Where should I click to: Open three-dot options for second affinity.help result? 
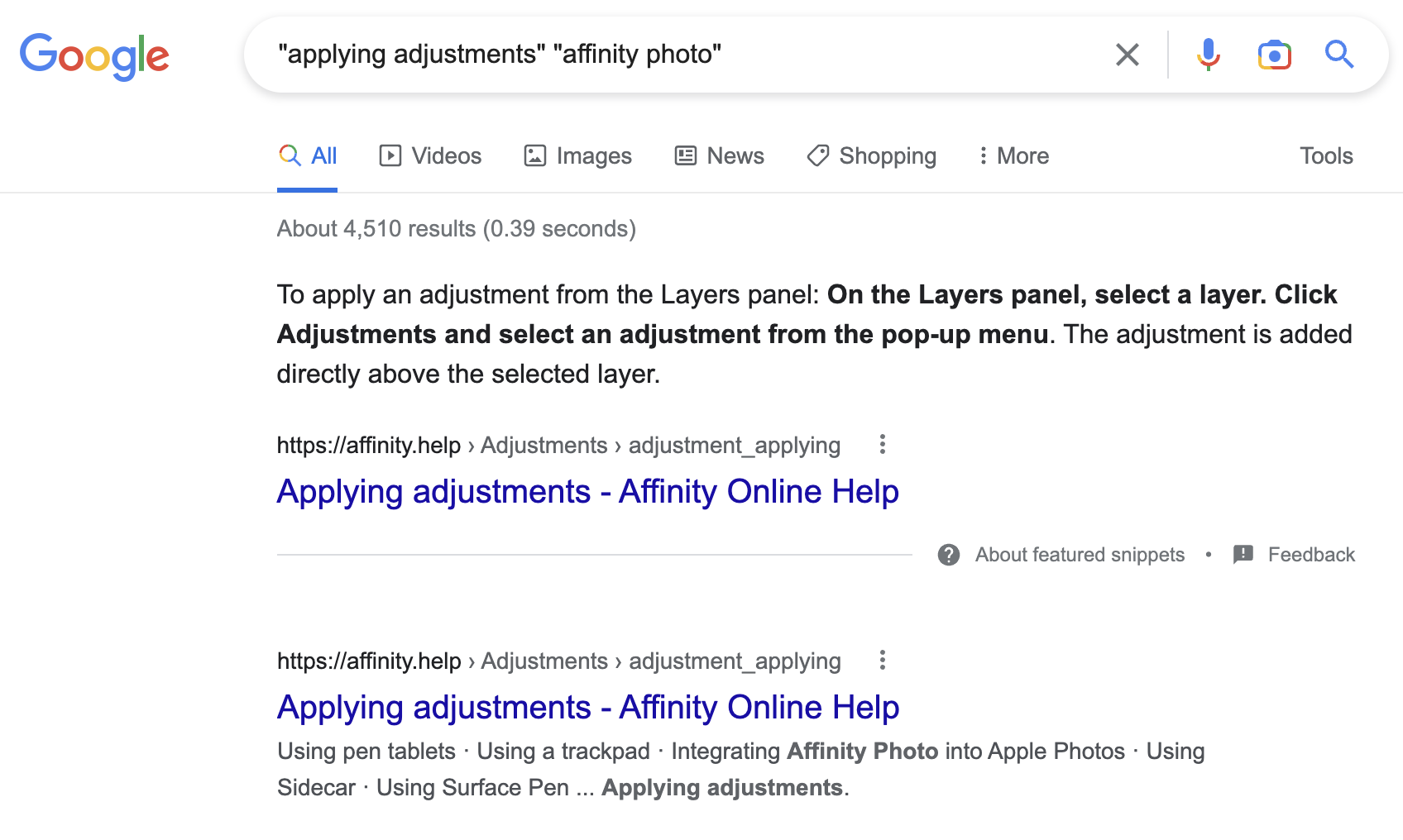tap(883, 661)
